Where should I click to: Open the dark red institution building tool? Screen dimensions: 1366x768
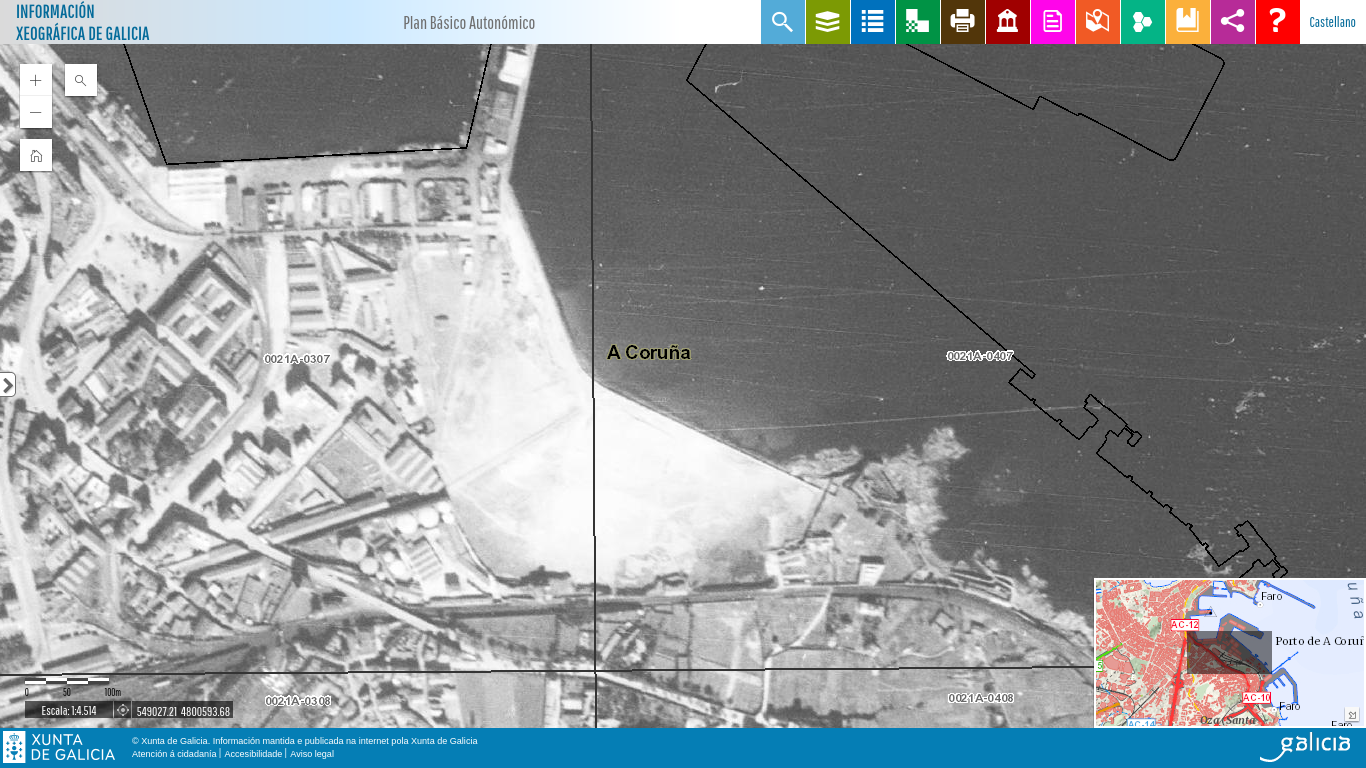(1008, 22)
